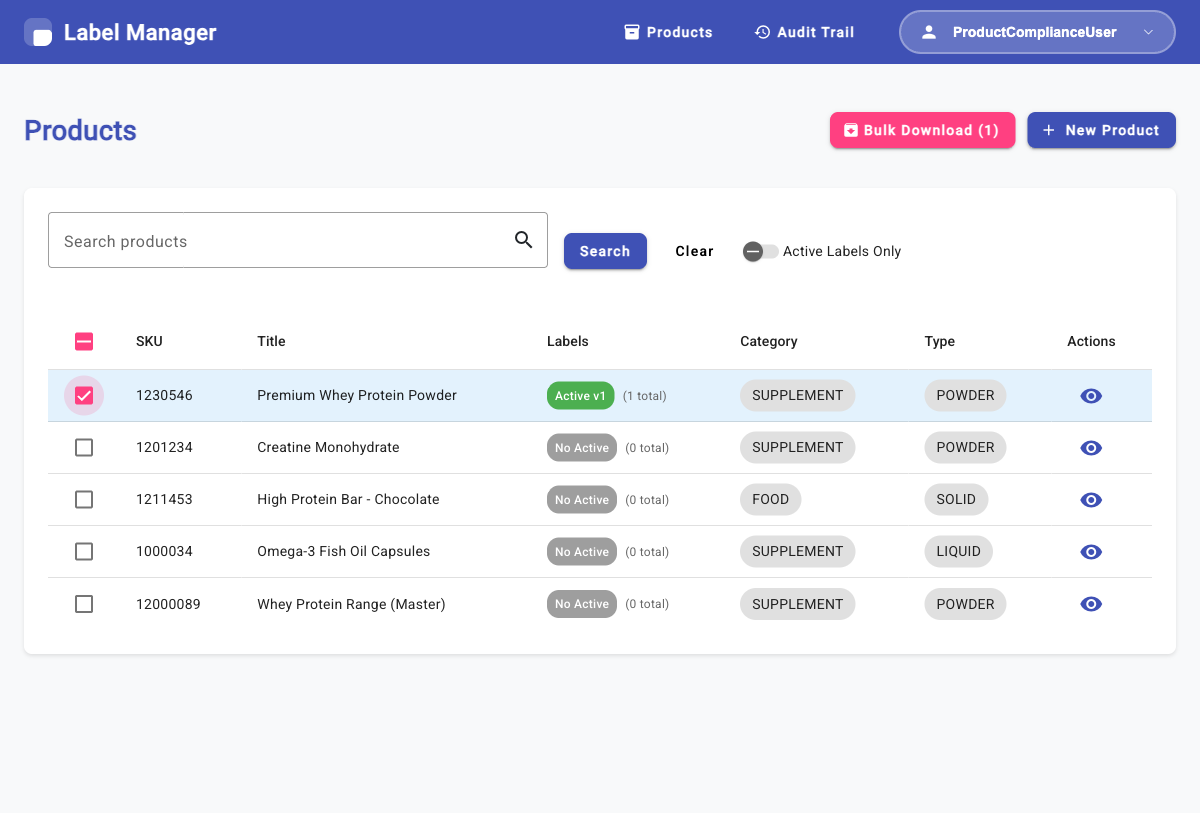Uncheck Premium Whey Protein Powder checkbox

point(84,396)
